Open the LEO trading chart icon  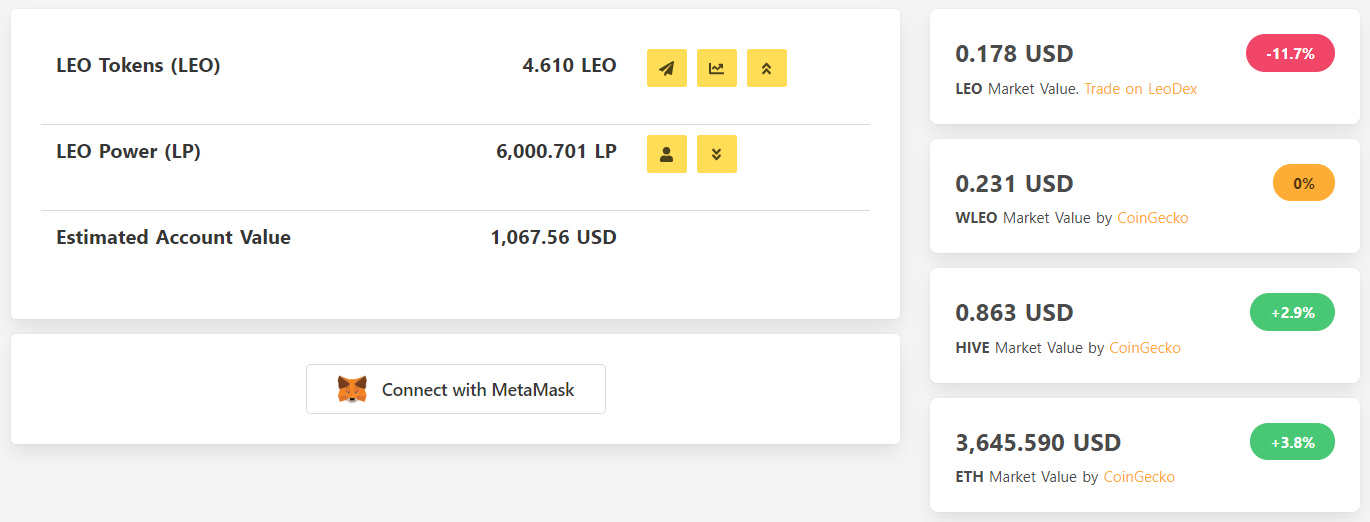tap(717, 68)
